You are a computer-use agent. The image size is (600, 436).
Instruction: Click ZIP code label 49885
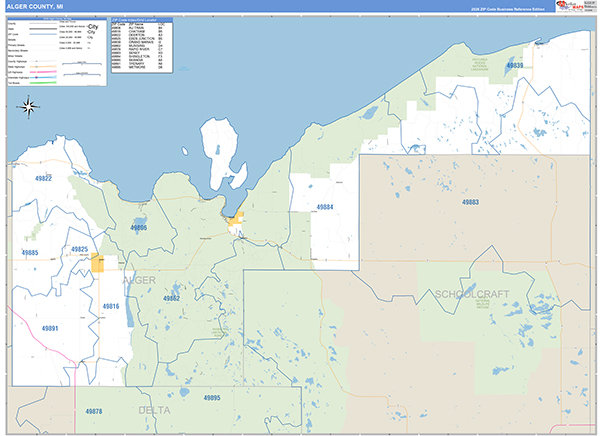coord(30,253)
